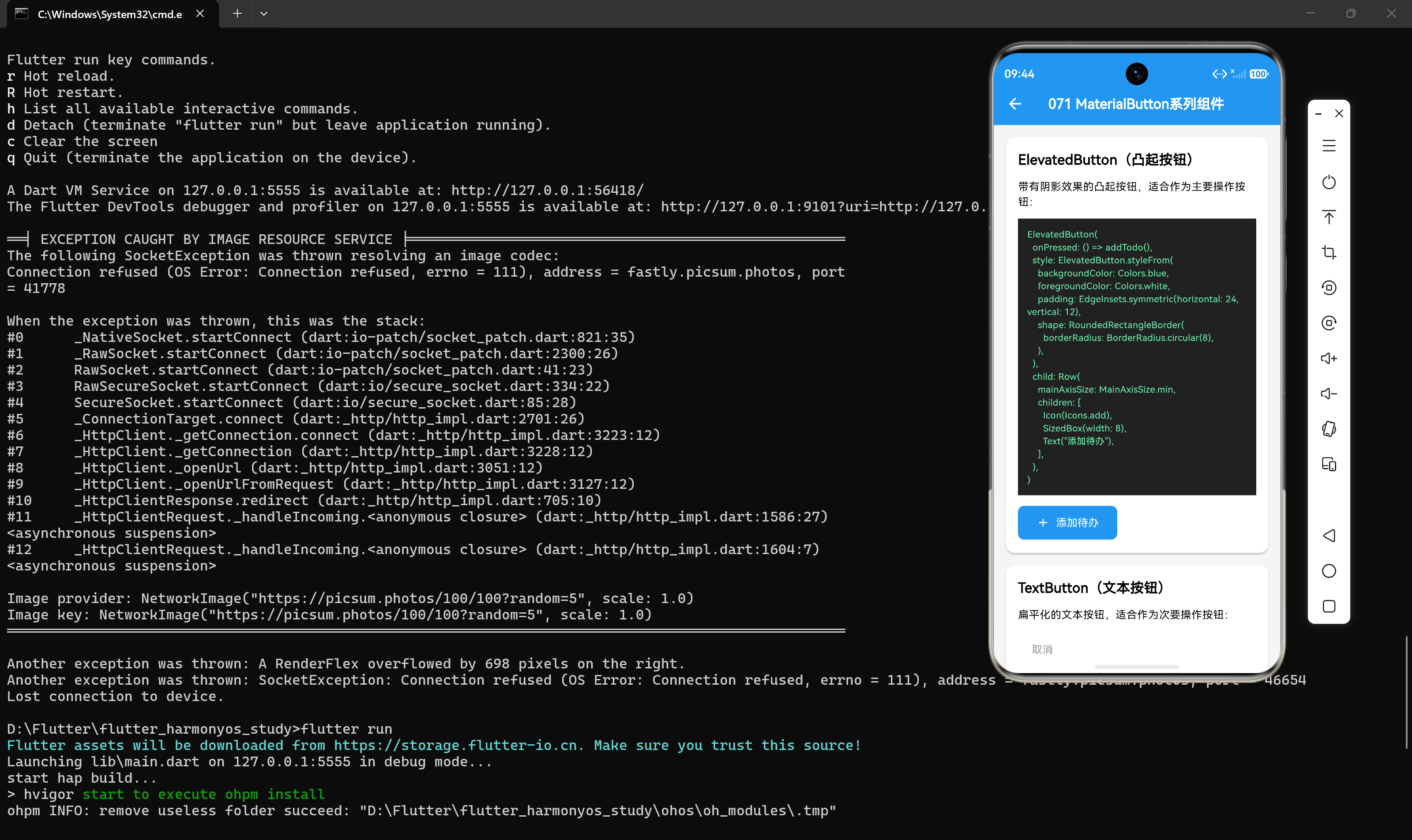Image resolution: width=1412 pixels, height=840 pixels.
Task: Decrease emulator volume with speaker minus icon
Action: [x=1329, y=394]
